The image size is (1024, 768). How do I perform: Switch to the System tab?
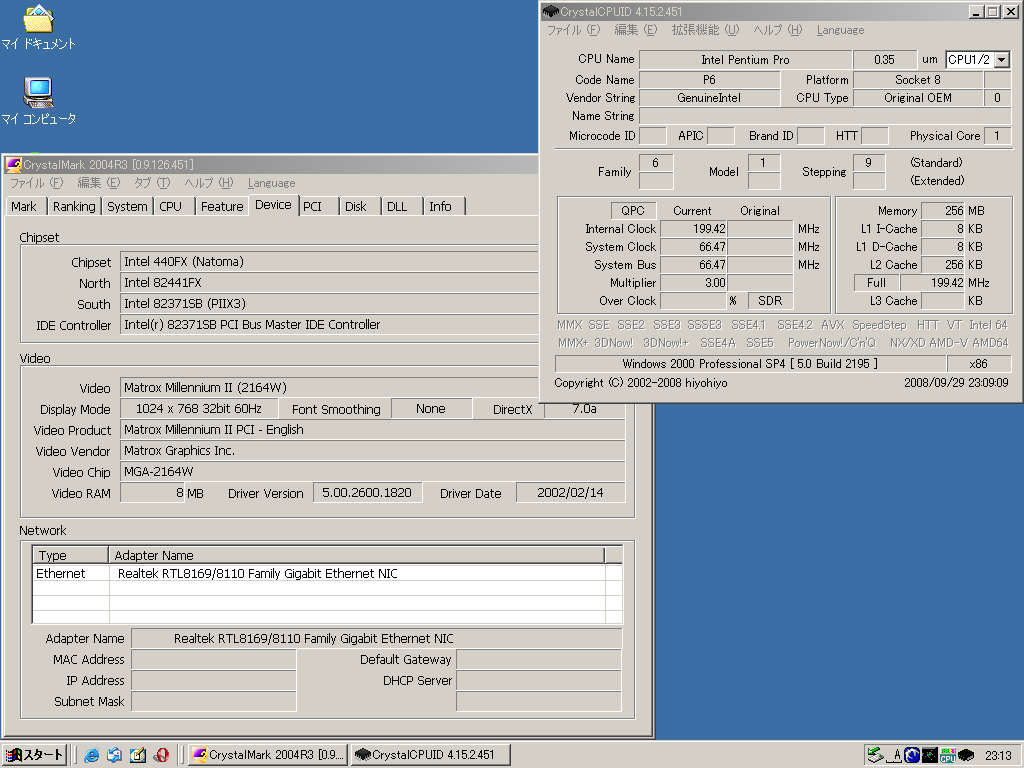point(127,206)
